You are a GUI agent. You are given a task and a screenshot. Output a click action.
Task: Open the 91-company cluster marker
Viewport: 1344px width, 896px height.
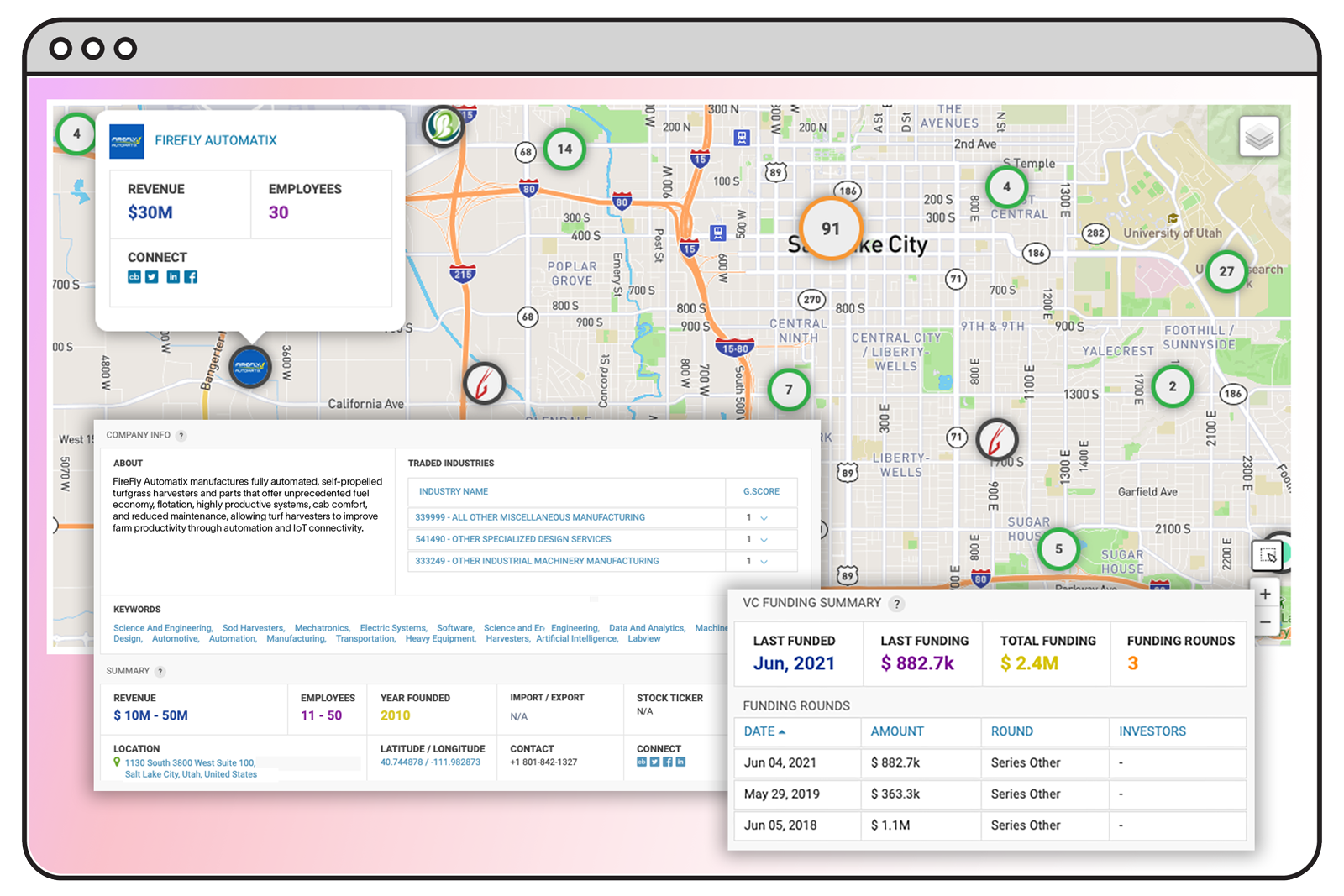click(830, 229)
